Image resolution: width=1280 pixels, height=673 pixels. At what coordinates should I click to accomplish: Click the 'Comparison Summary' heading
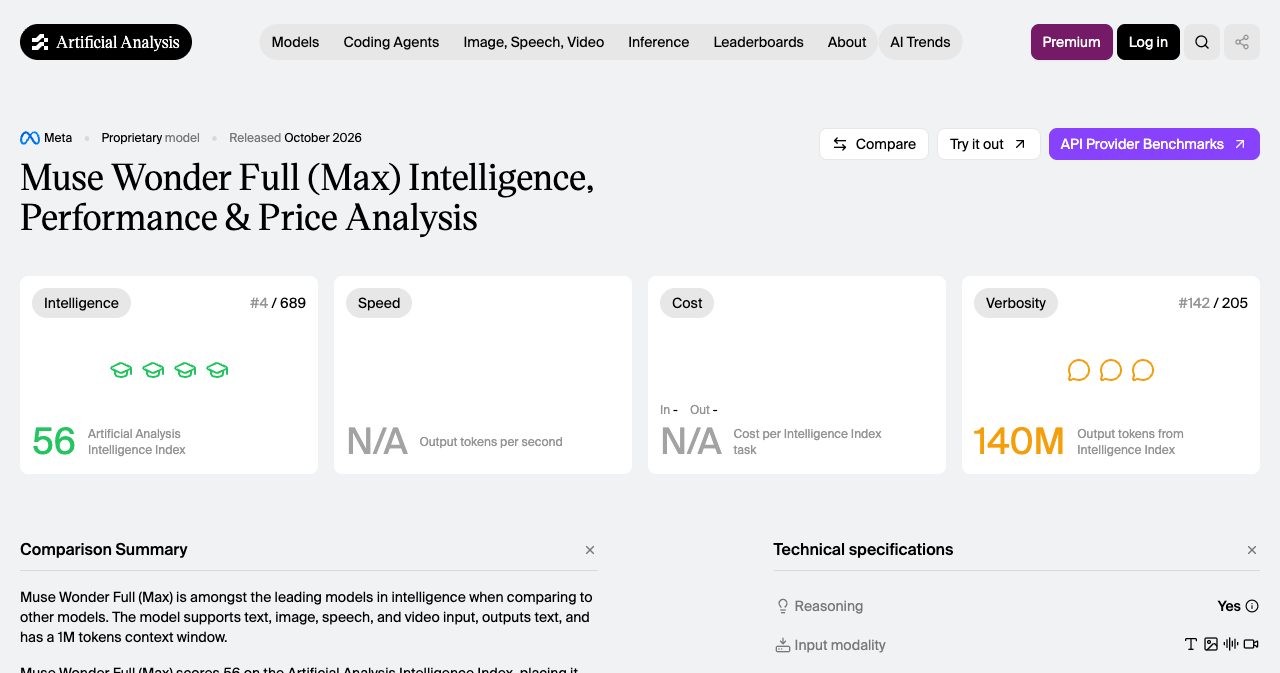point(104,549)
